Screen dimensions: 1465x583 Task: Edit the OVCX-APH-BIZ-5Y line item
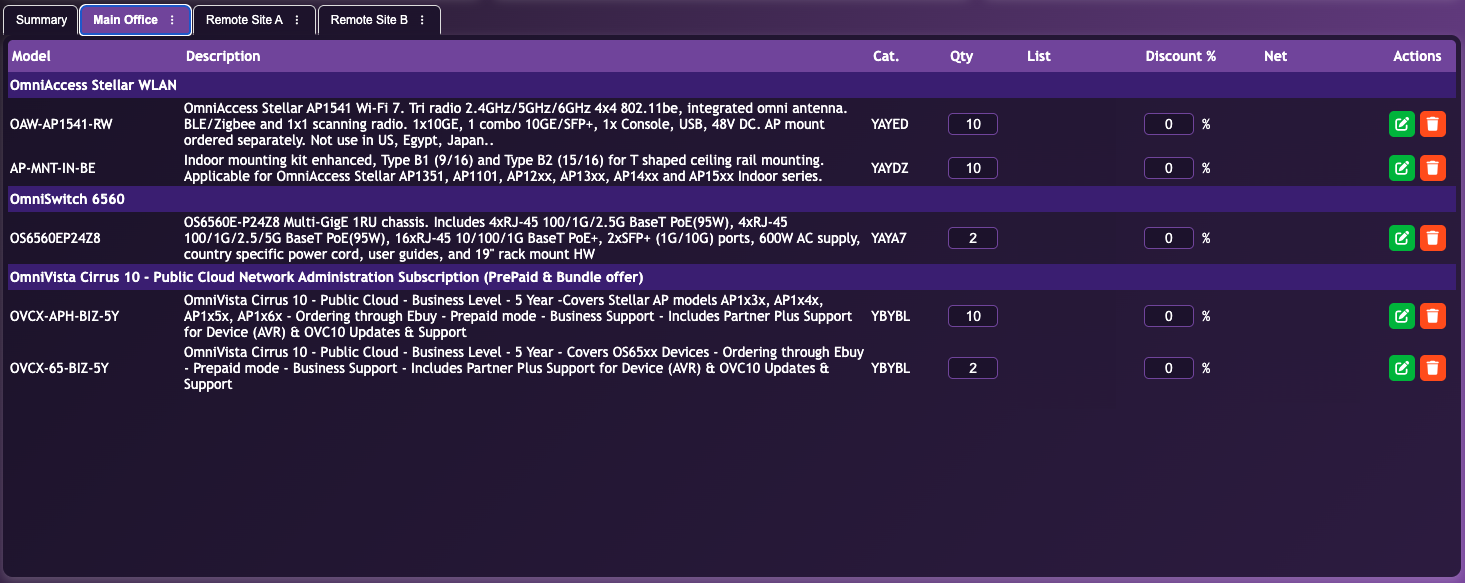pos(1402,316)
